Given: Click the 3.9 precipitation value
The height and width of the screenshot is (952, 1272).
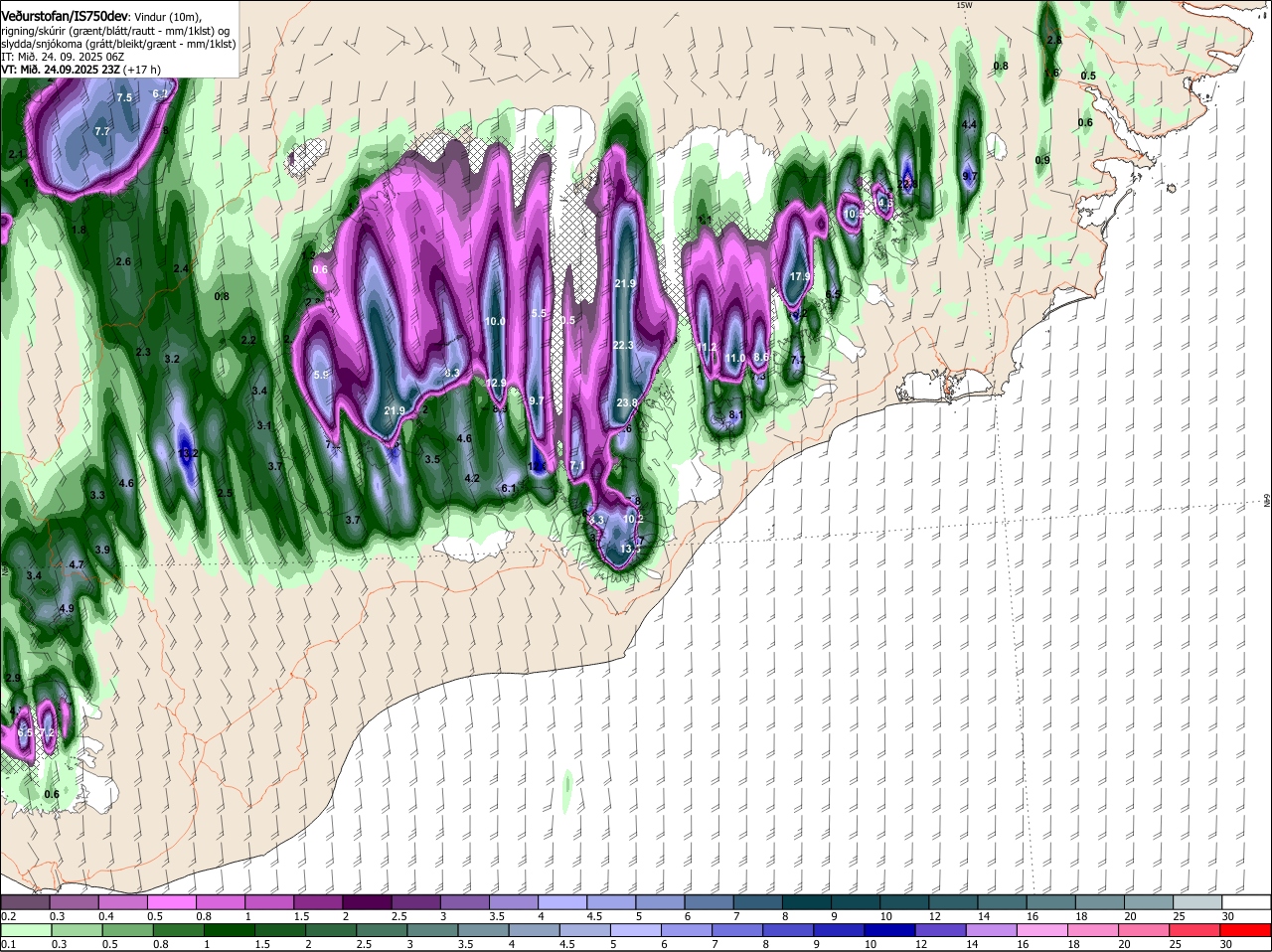Looking at the screenshot, I should (102, 550).
